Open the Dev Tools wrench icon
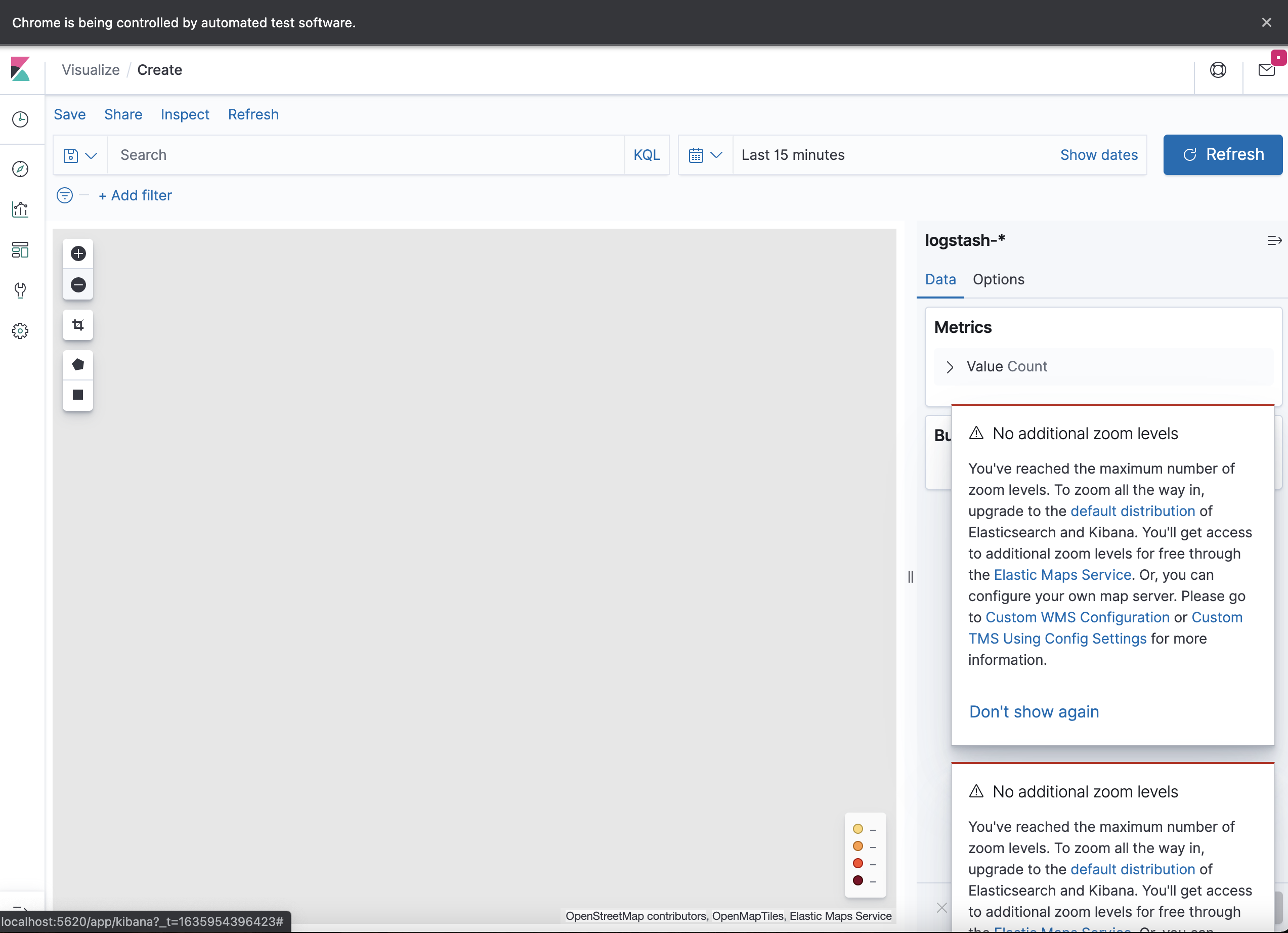1288x933 pixels. coord(20,290)
